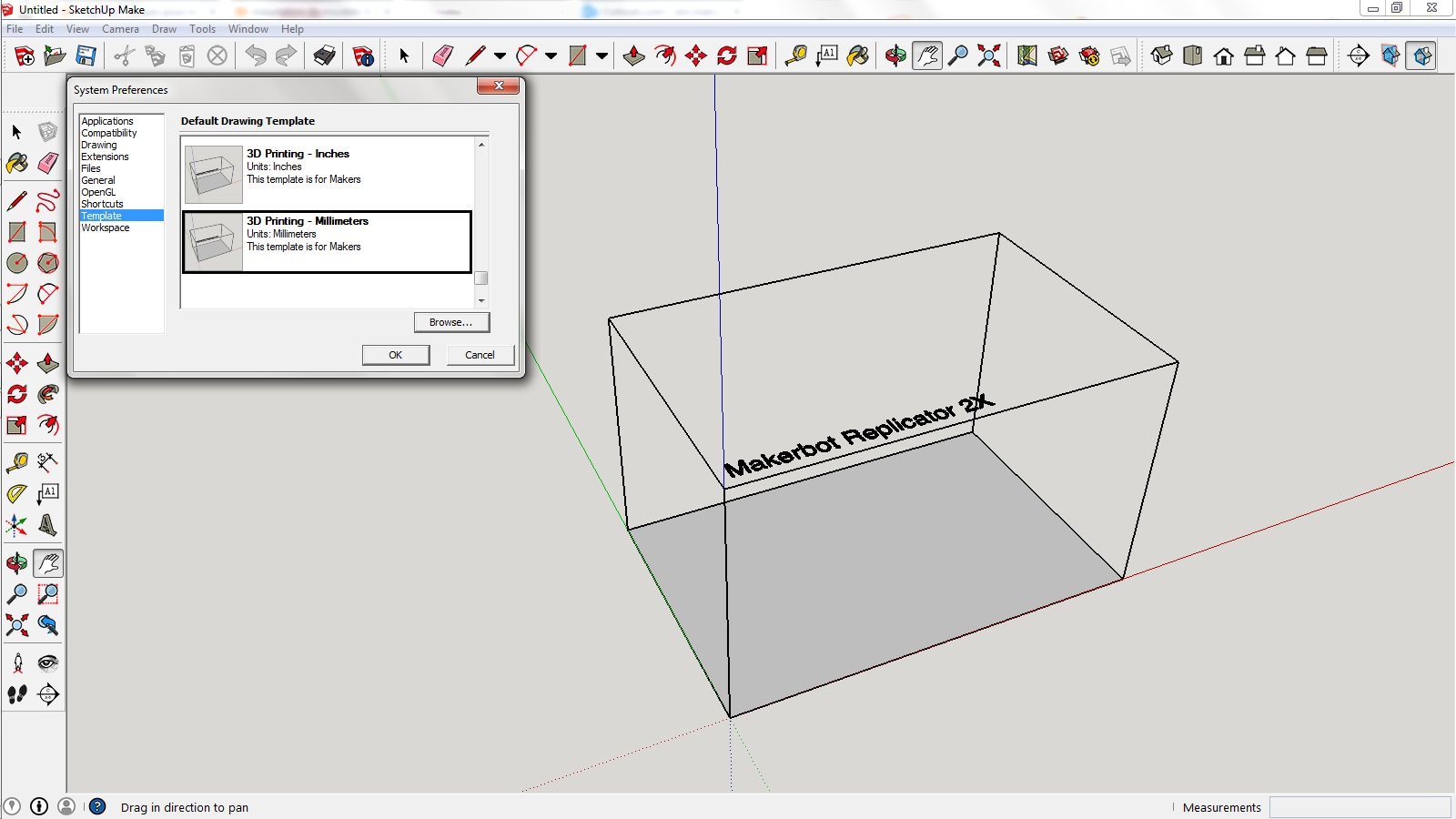Screen dimensions: 1456x819
Task: Expand the shape tool dropdown arrow
Action: [602, 56]
